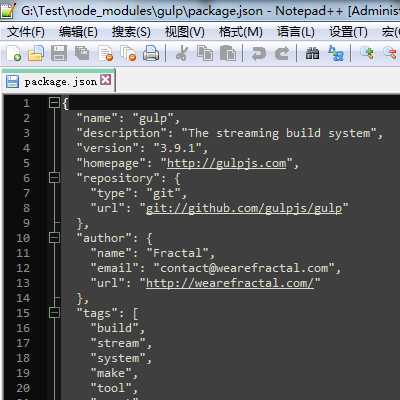Viewport: 400px width, 400px height.
Task: Open a file with folder icon
Action: 36,53
